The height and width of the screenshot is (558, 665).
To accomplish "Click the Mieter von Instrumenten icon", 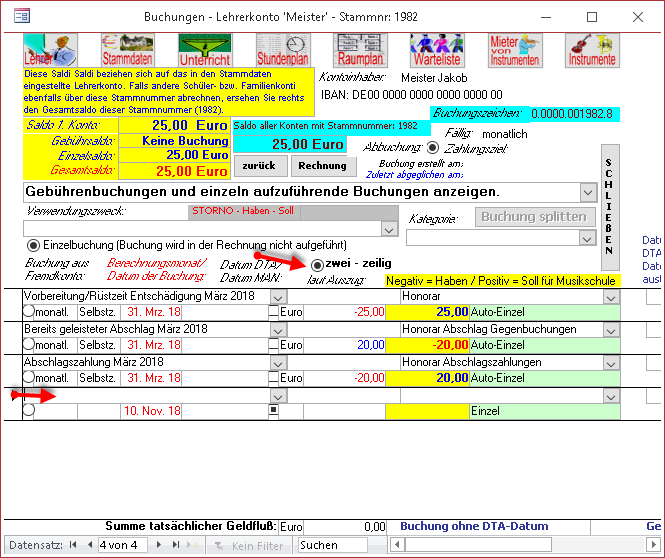I will coord(514,49).
